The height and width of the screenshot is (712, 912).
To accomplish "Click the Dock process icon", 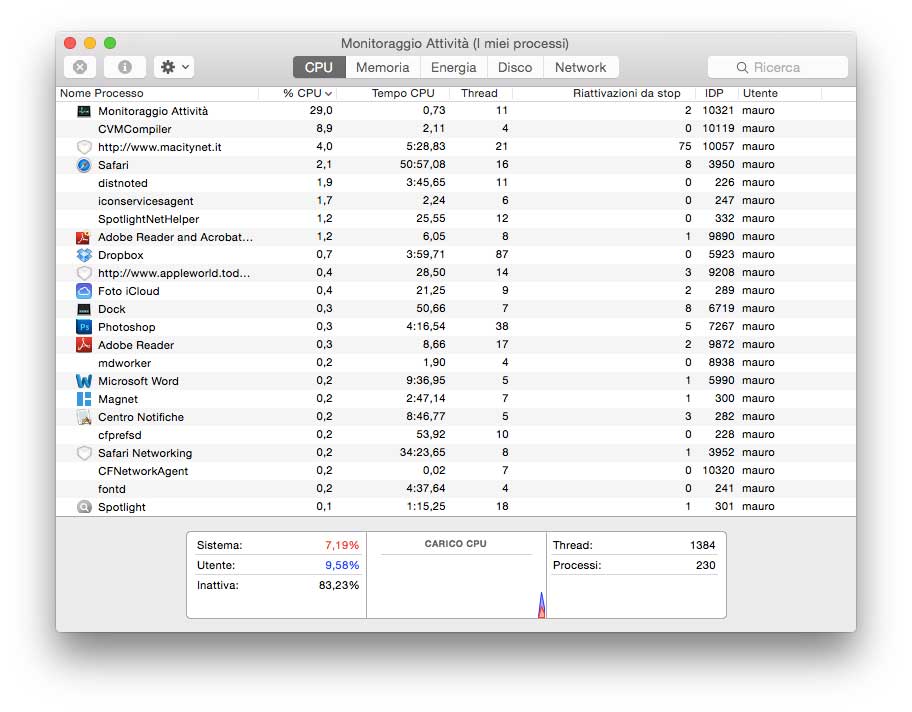I will (84, 309).
